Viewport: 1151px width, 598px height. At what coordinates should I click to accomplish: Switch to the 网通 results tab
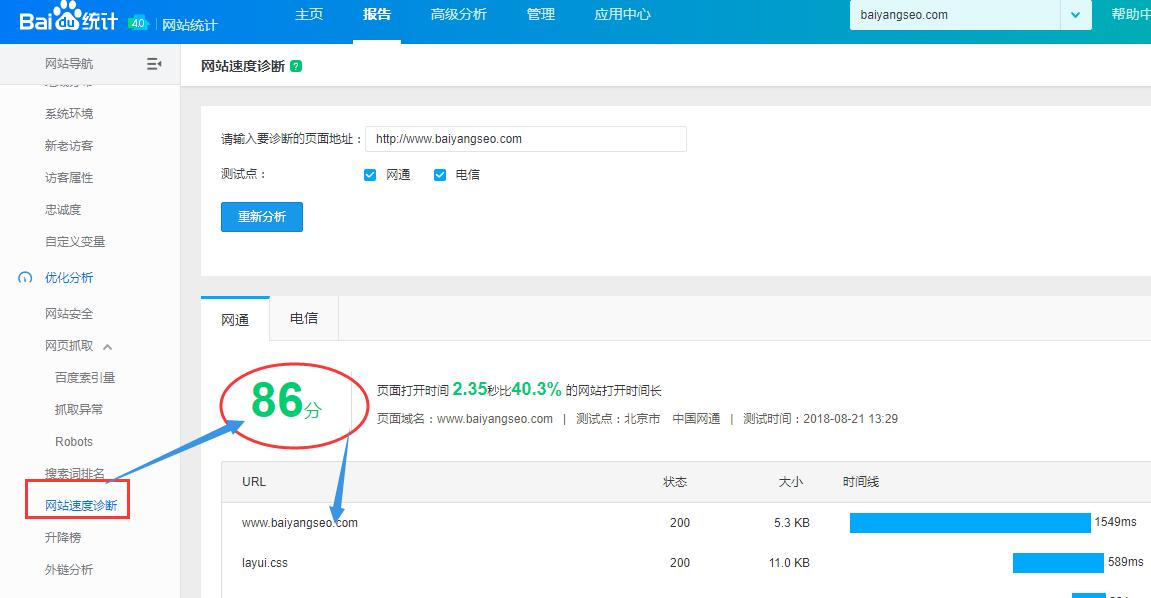coord(235,319)
